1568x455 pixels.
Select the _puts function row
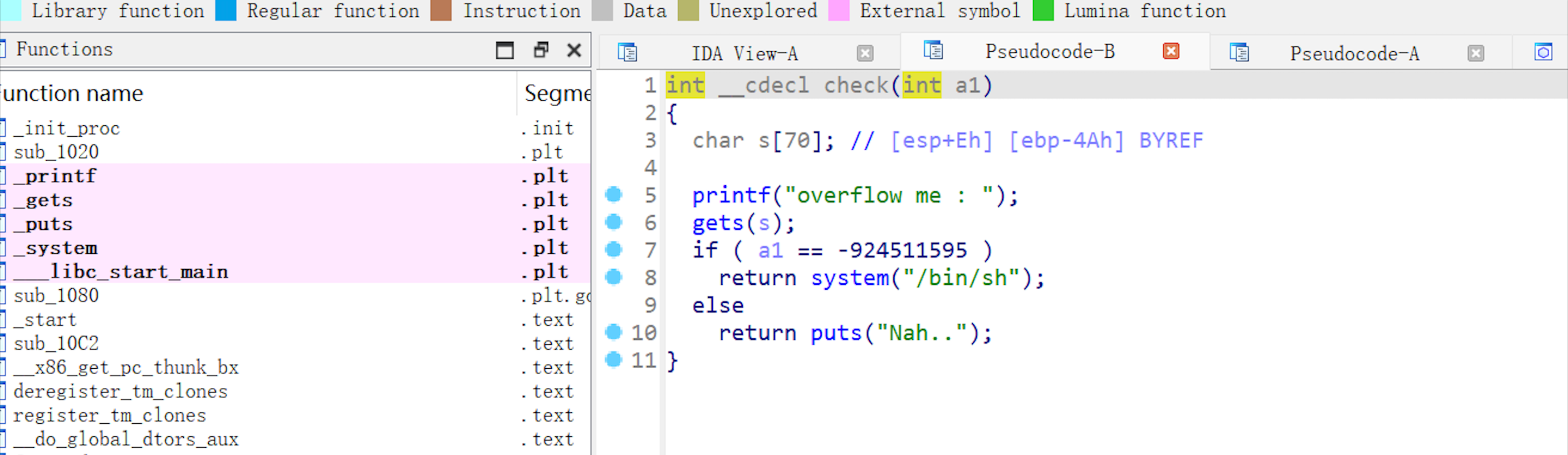pos(295,224)
